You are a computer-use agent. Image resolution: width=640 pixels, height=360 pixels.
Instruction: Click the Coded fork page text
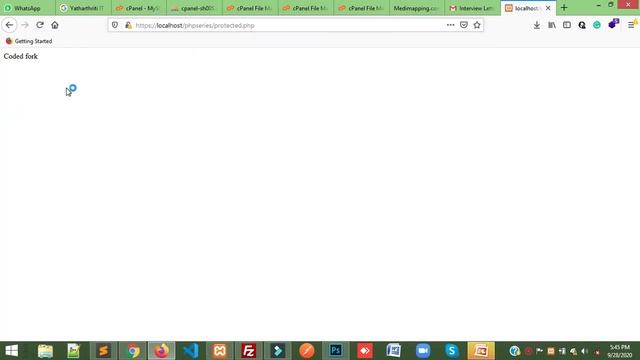(x=21, y=56)
